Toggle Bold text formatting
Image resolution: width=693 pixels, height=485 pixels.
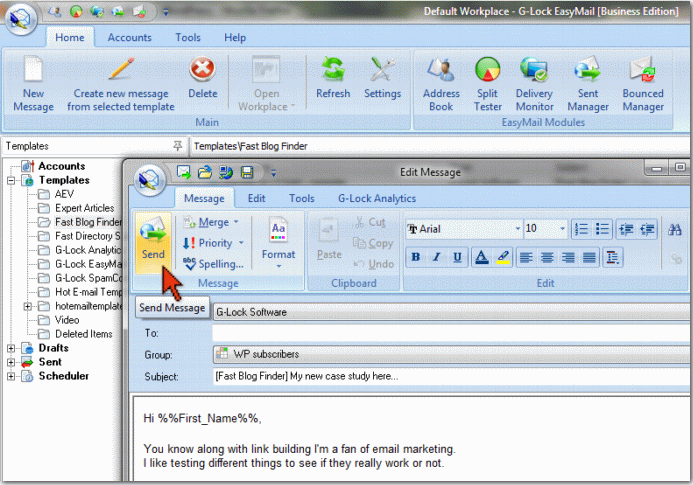[x=415, y=258]
